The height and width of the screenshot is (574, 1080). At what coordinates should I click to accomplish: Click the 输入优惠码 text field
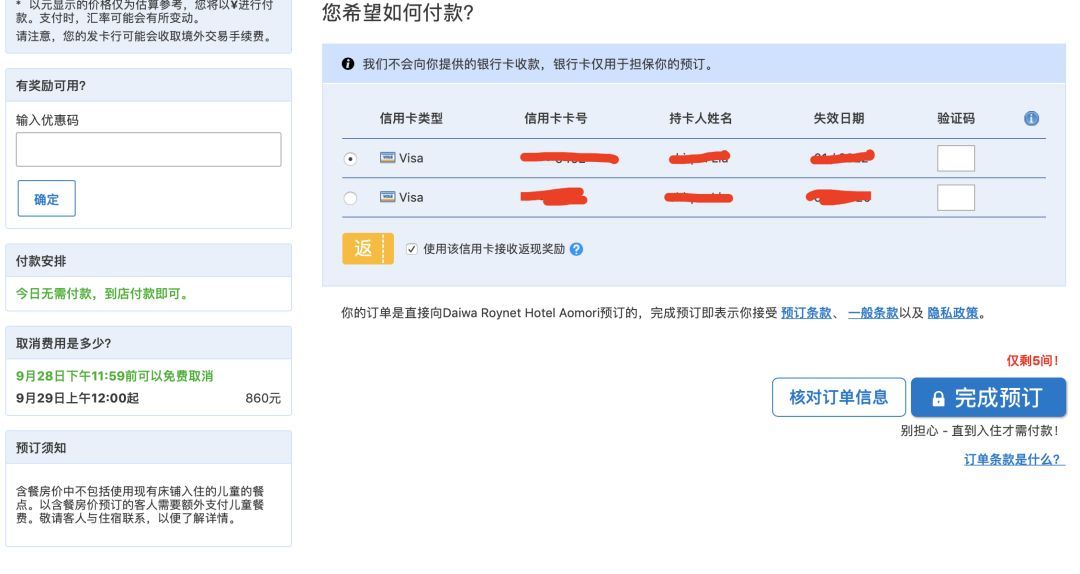point(148,149)
